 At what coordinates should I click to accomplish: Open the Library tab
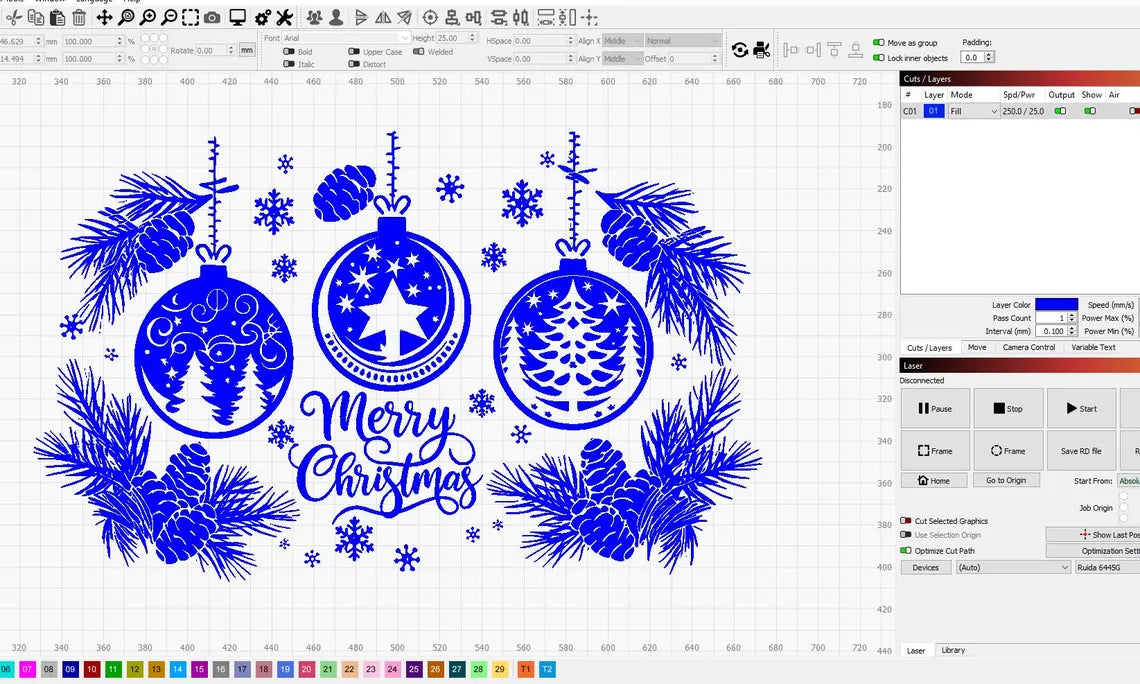[953, 650]
